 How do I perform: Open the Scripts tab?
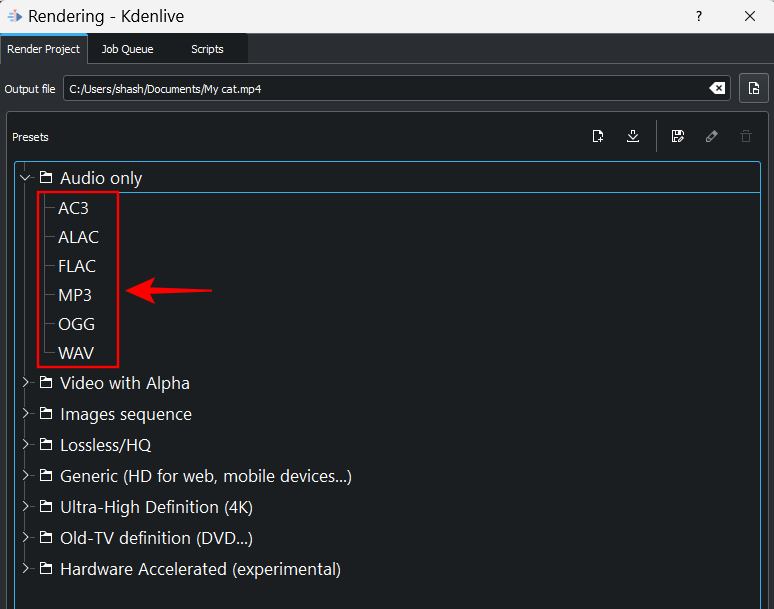click(207, 49)
